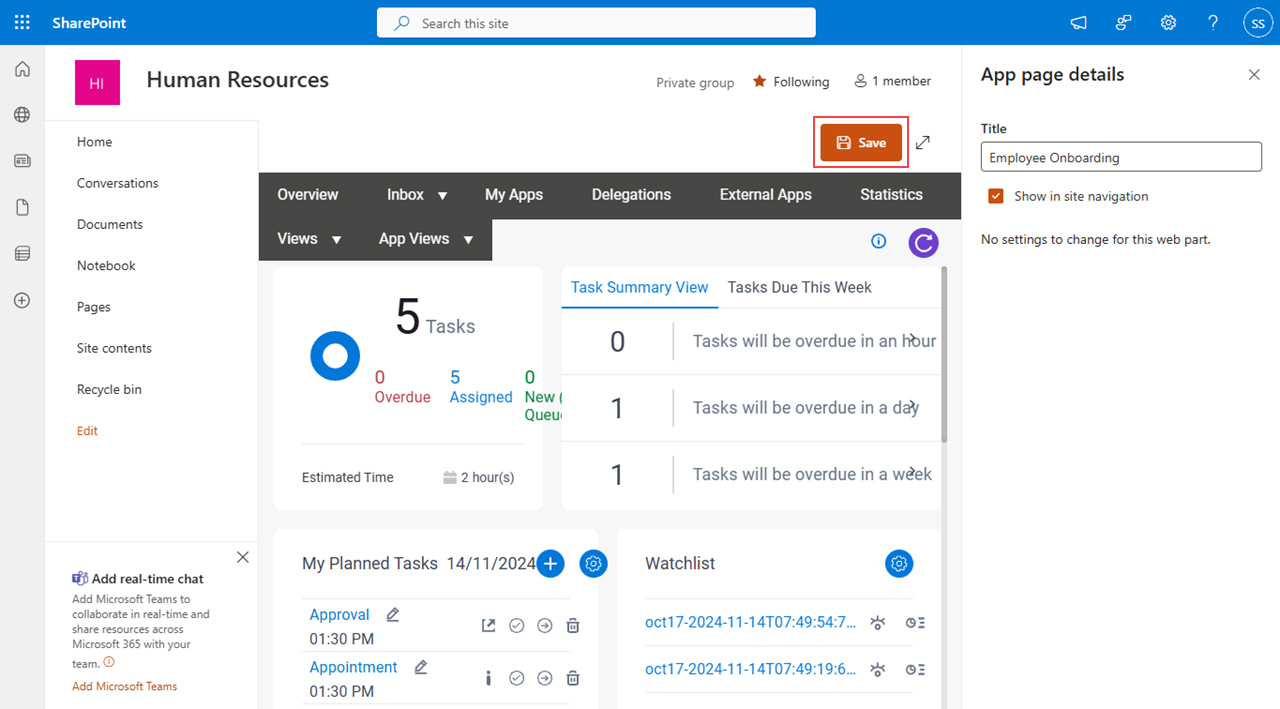Go to Documents in site navigation

point(110,224)
